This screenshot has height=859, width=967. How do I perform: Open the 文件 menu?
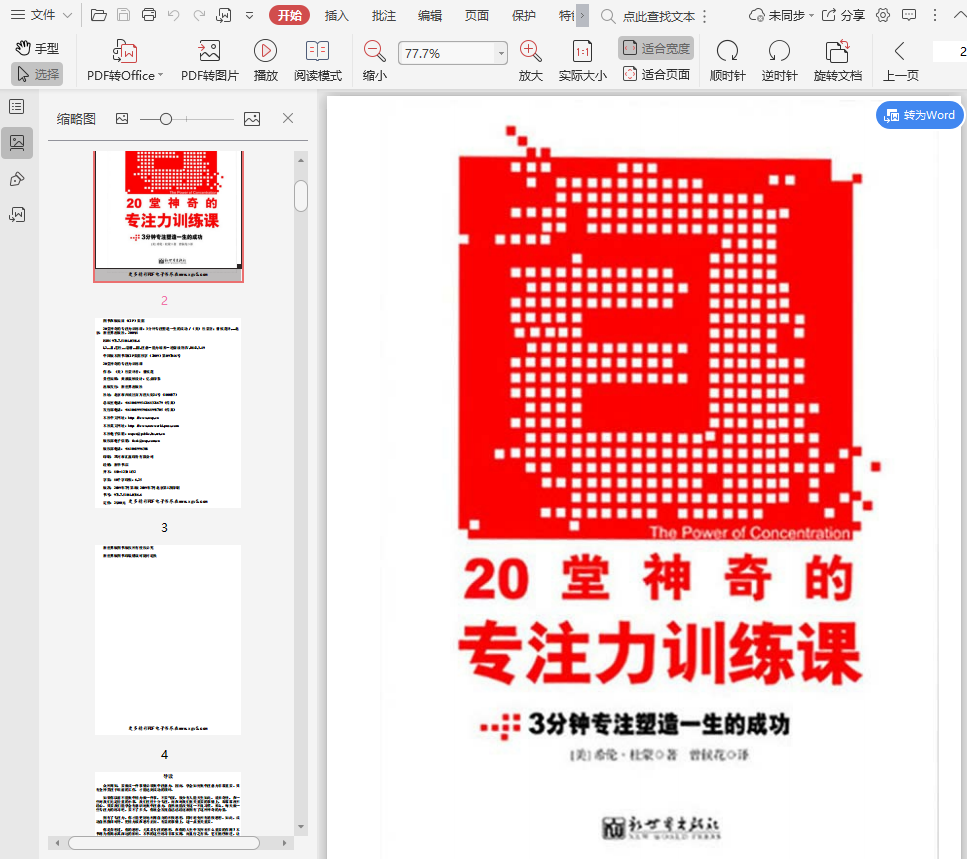coord(41,15)
